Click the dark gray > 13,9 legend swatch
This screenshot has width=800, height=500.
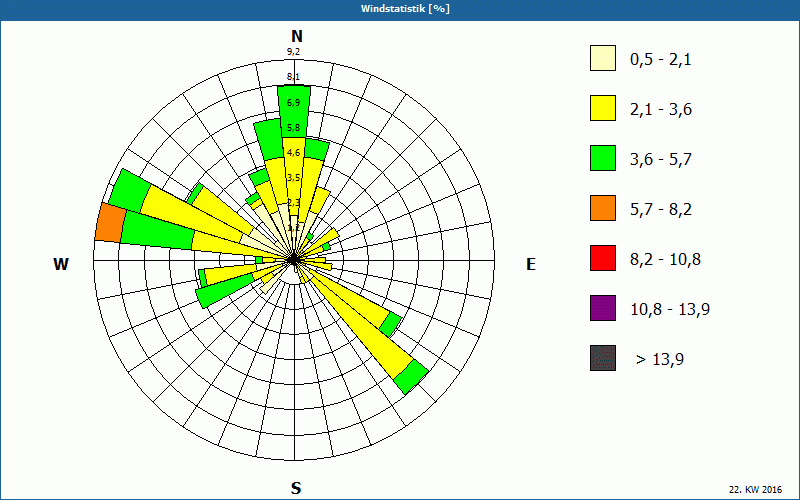pyautogui.click(x=603, y=358)
